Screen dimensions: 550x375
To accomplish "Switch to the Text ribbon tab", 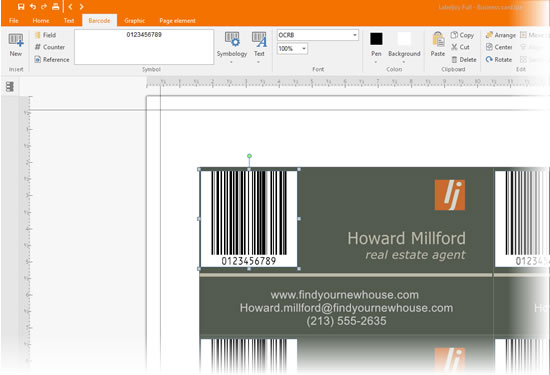I will [x=69, y=21].
